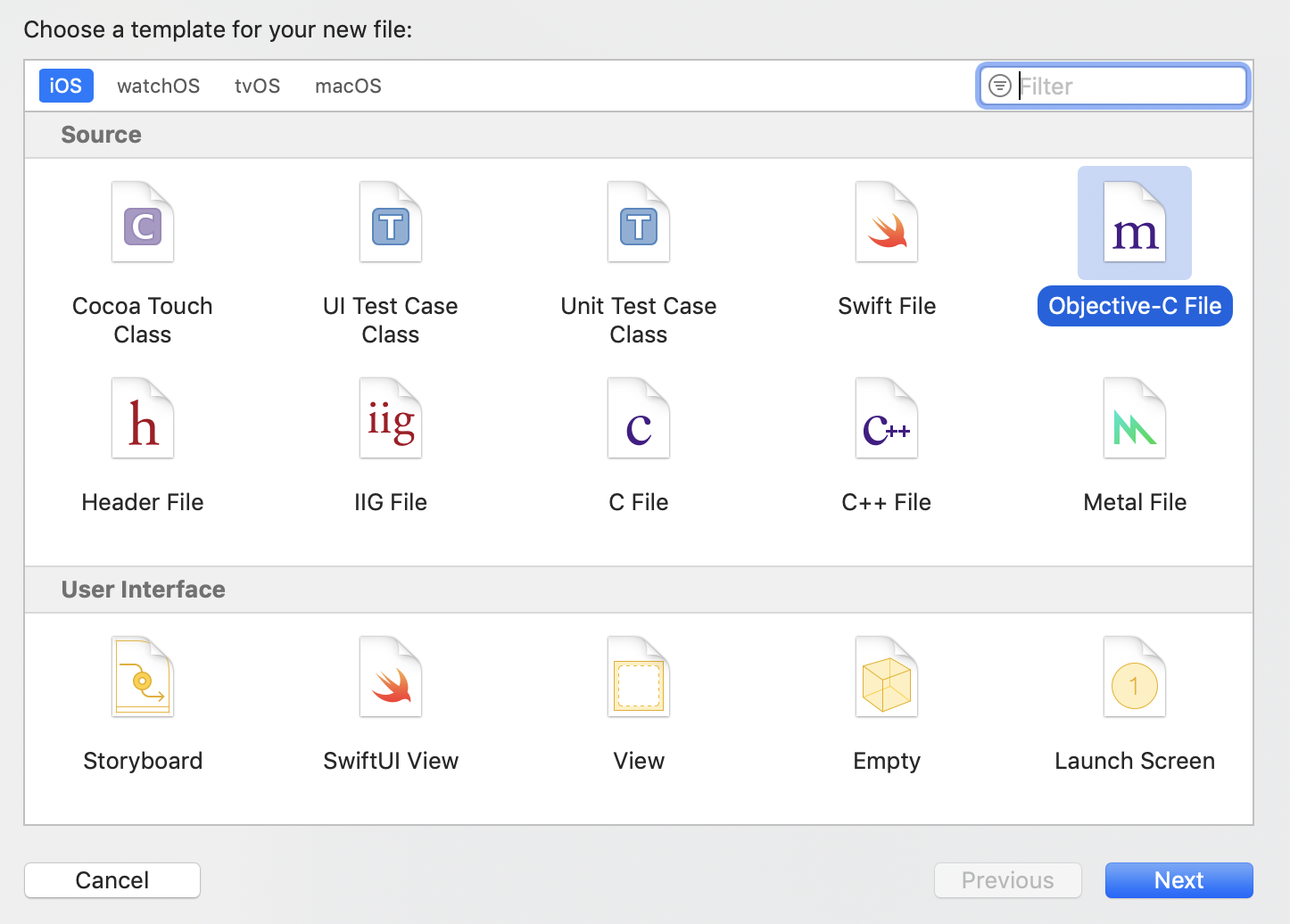Switch to the watchOS platform tab
The image size is (1290, 924).
point(158,86)
